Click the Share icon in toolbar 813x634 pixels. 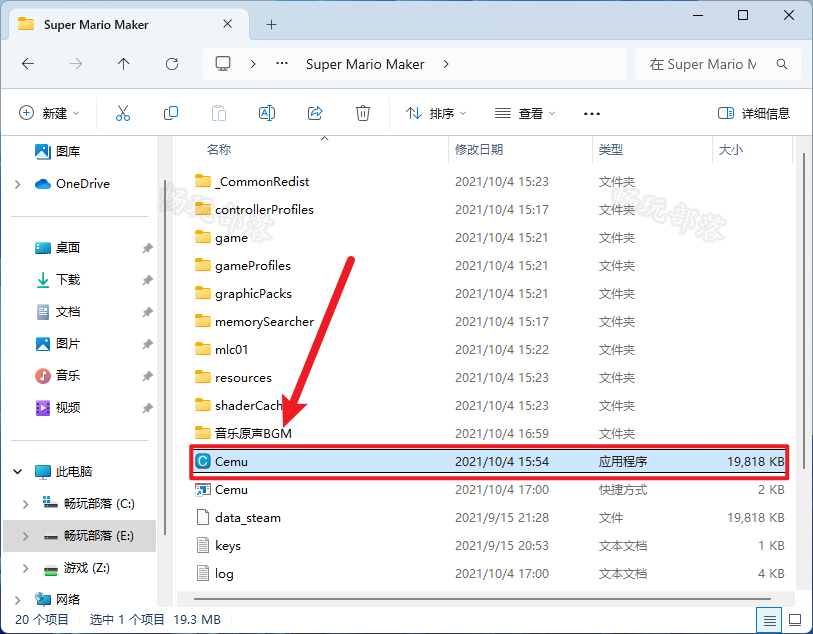tap(315, 113)
